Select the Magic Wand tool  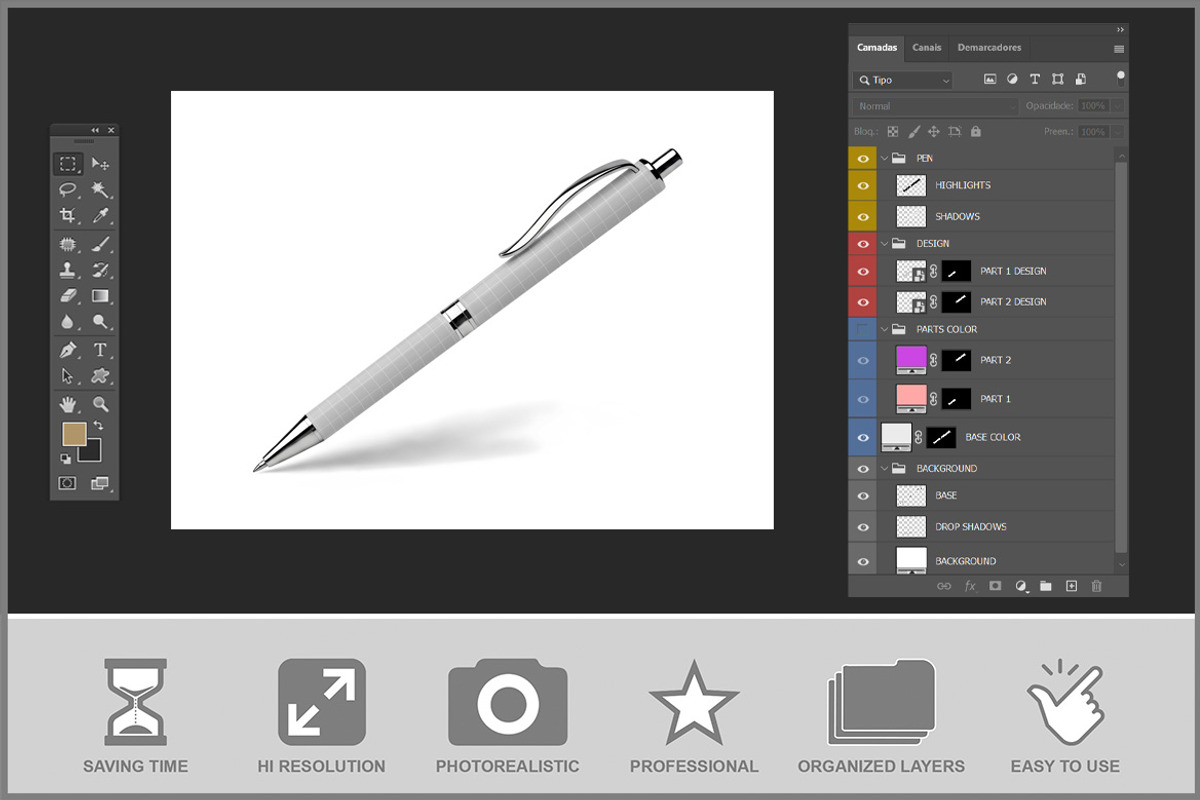point(100,189)
